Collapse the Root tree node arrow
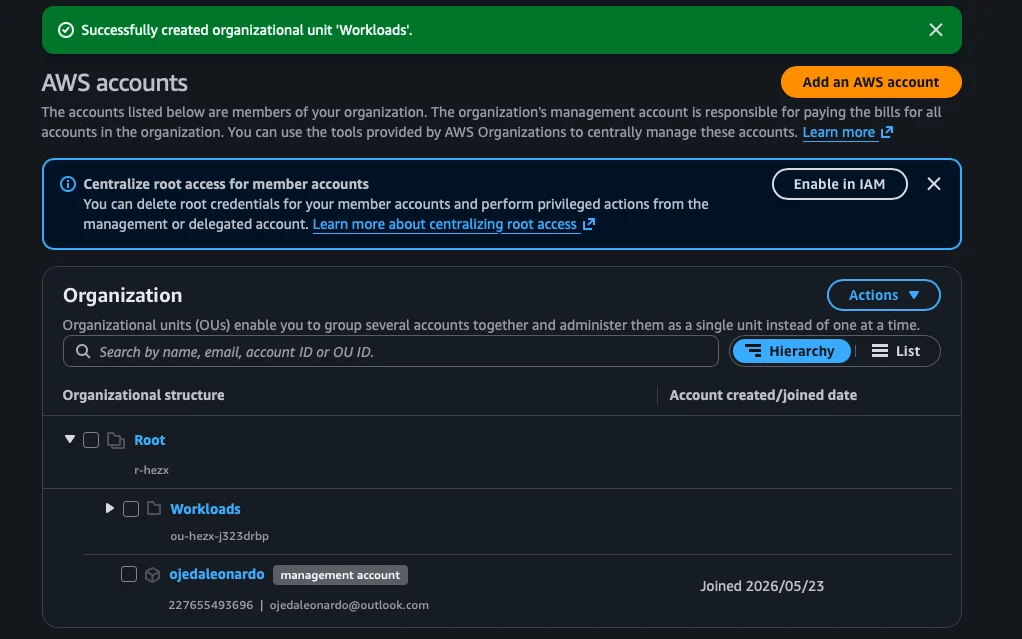This screenshot has width=1022, height=639. pos(70,439)
